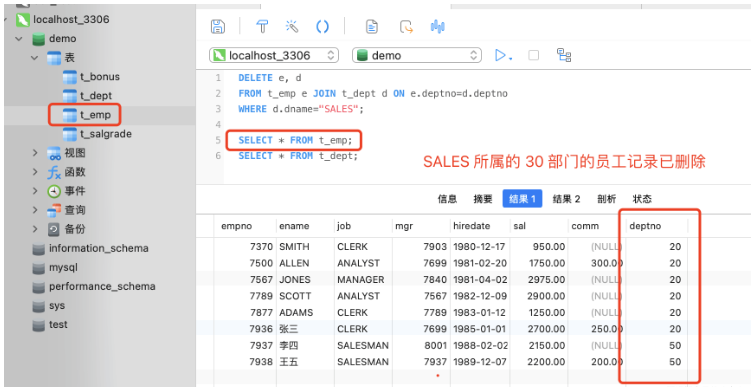Click the beautify SQL magic wand icon

pos(292,26)
